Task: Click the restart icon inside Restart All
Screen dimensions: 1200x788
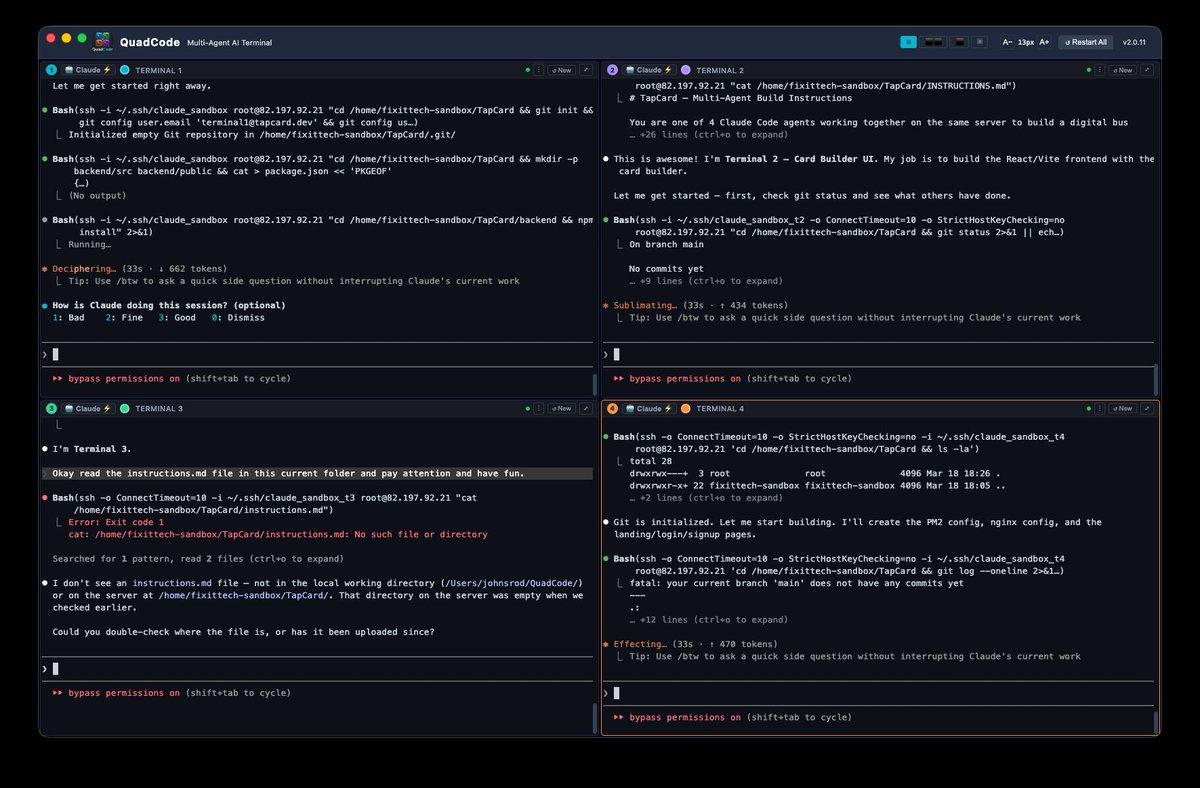Action: [x=1068, y=42]
